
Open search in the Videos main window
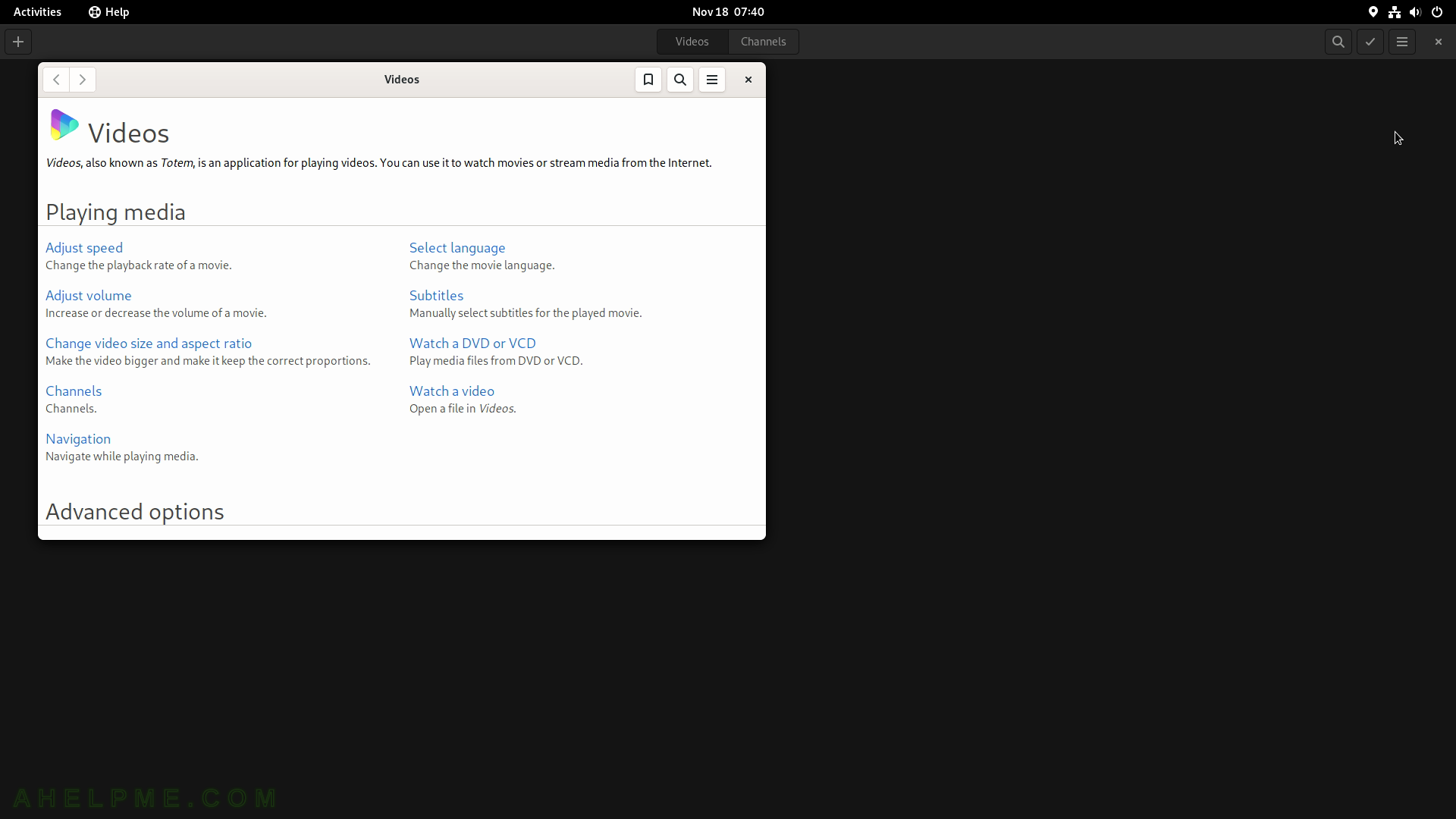coord(1338,42)
